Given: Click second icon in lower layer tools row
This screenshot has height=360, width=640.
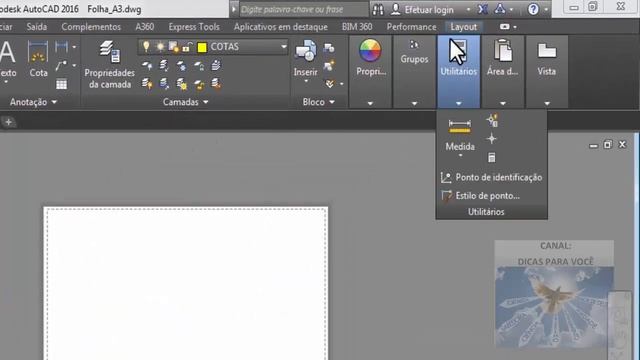Looking at the screenshot, I should click(164, 84).
